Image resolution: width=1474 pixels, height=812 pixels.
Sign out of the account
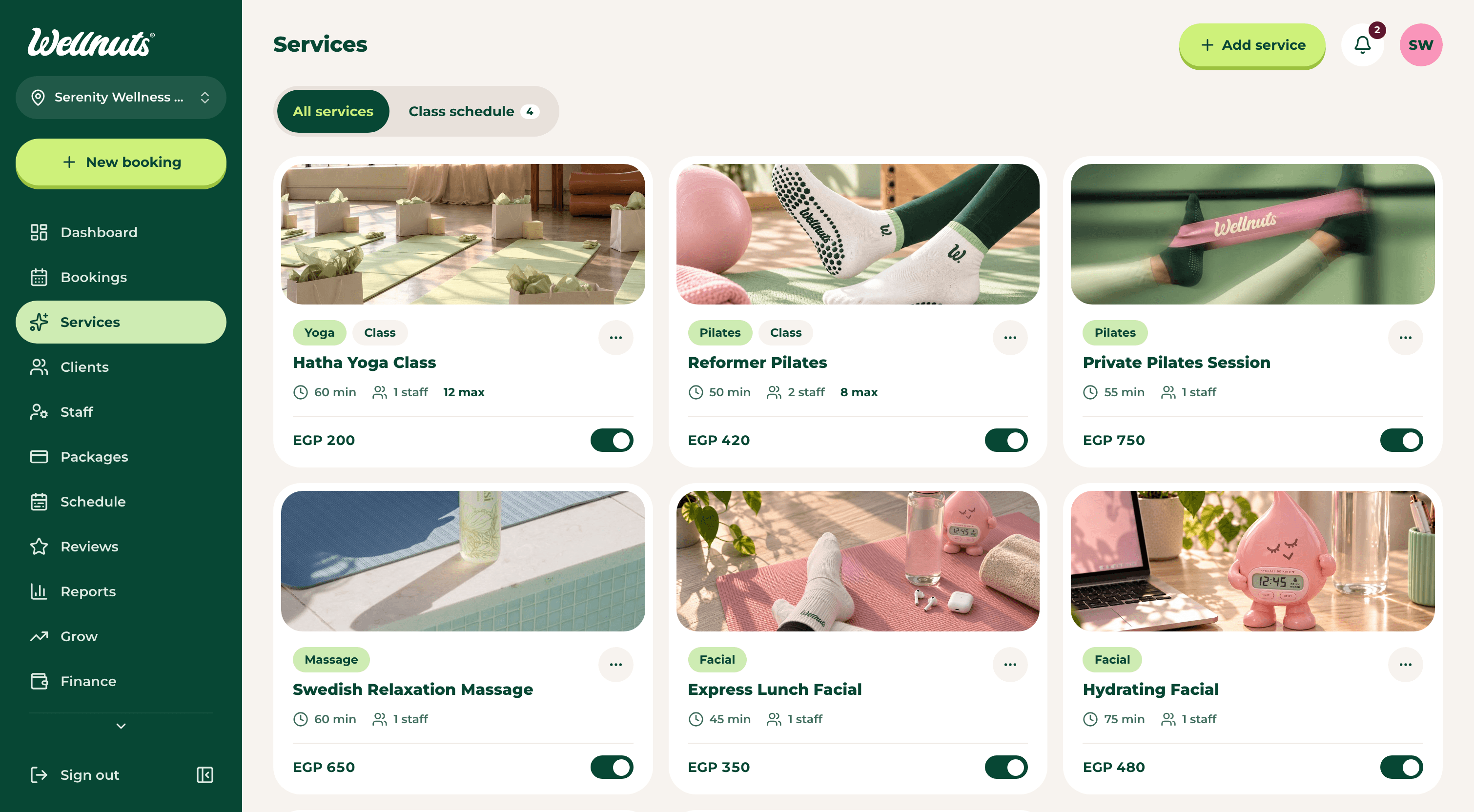pyautogui.click(x=75, y=775)
